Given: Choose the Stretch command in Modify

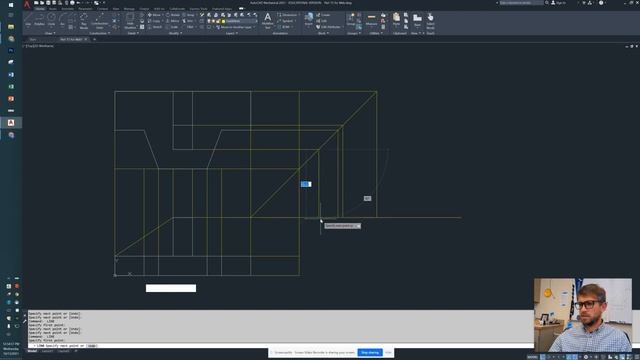Looking at the screenshot, I should (x=155, y=27).
